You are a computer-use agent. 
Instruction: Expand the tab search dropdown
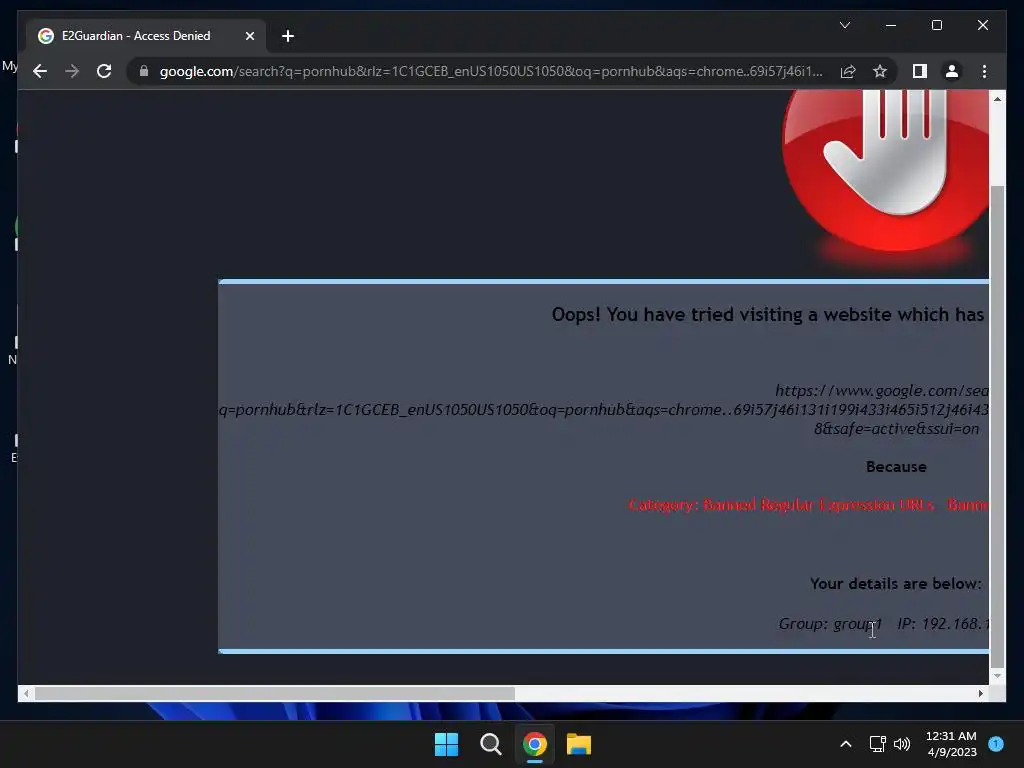click(844, 25)
